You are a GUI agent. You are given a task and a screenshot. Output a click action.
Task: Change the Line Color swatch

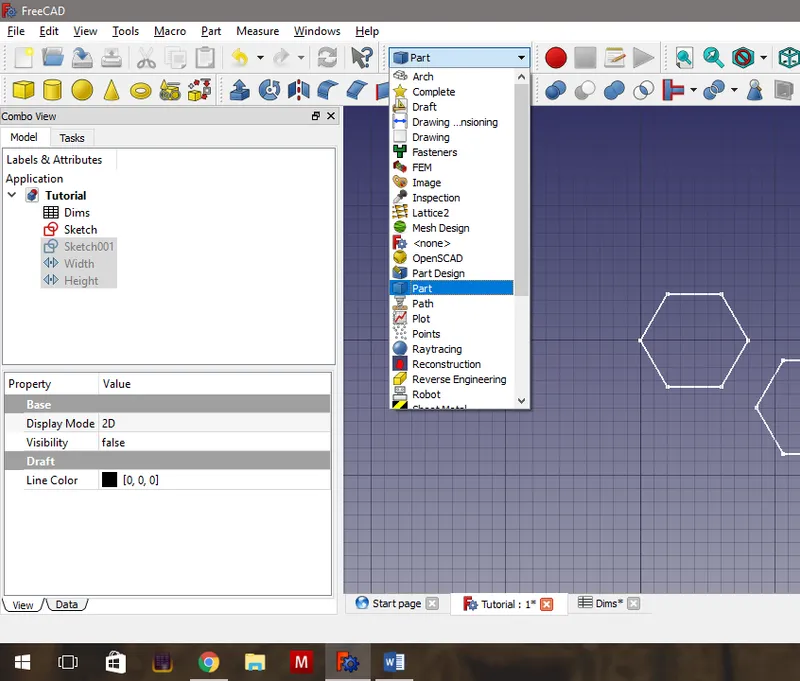coord(112,480)
